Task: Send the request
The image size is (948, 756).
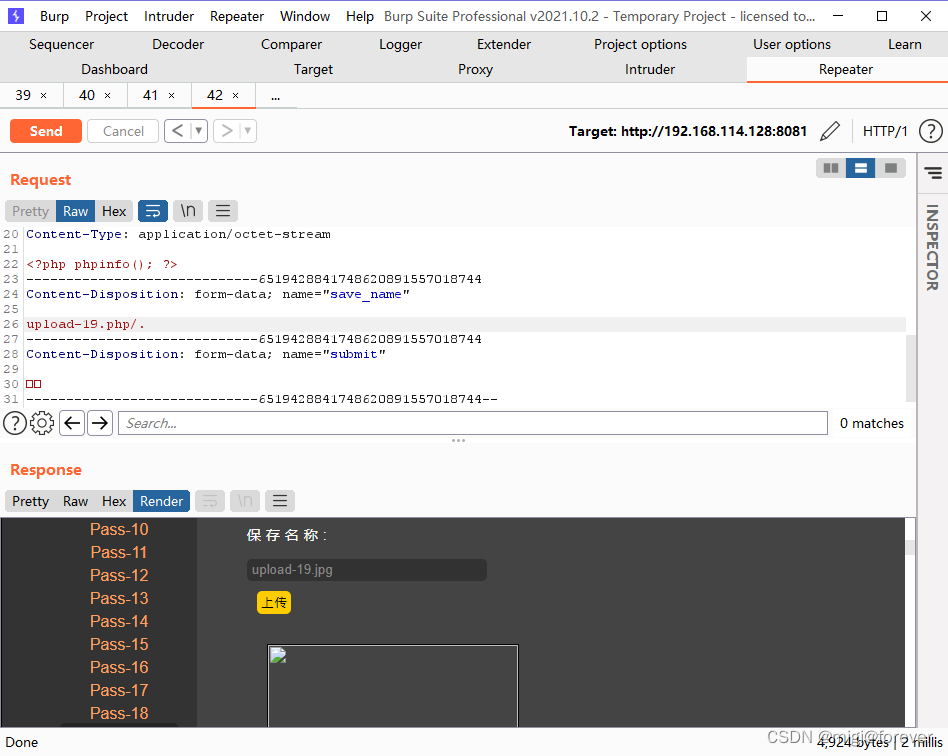Action: click(x=46, y=131)
